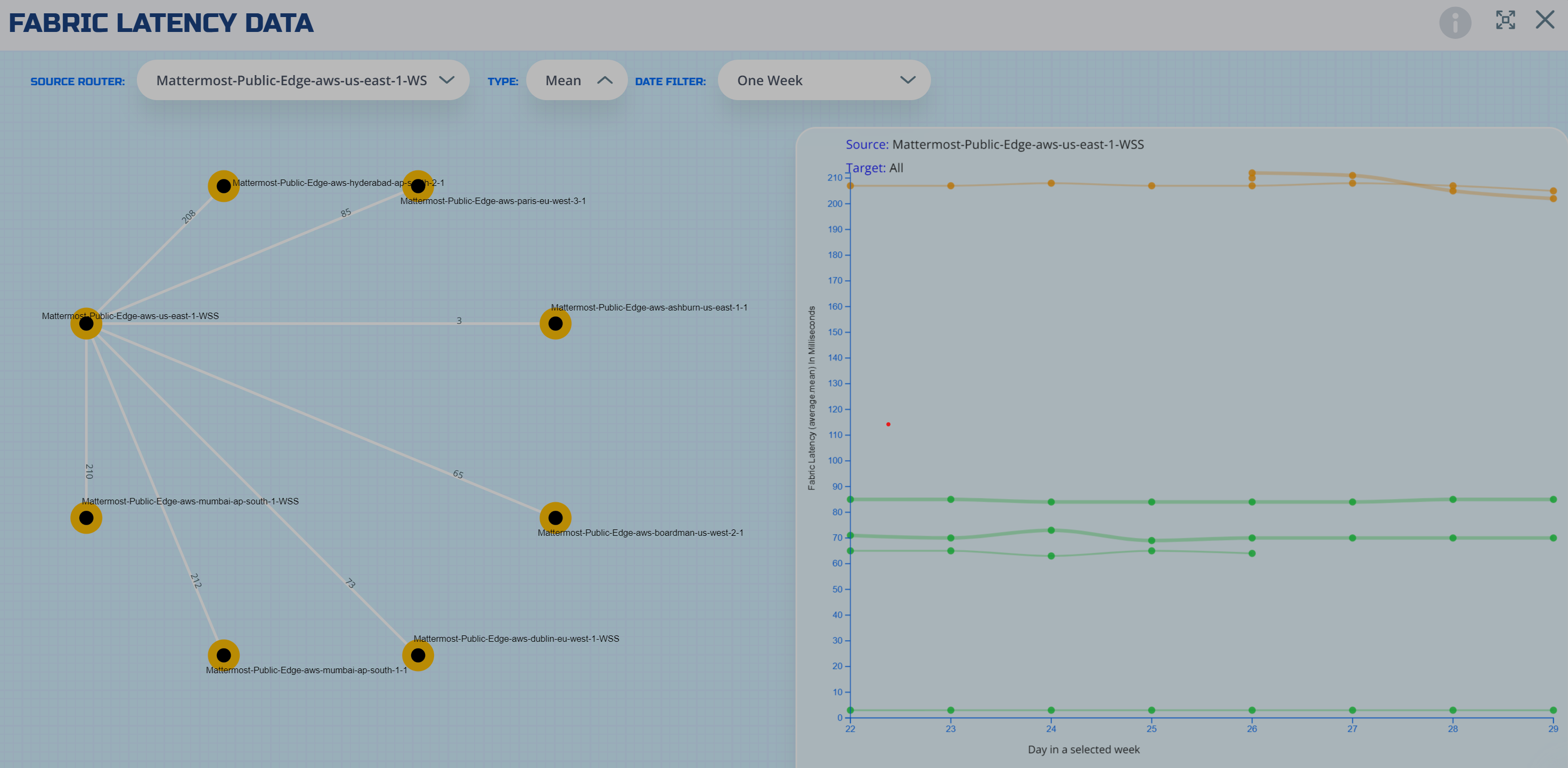Click the Mattermost-Public-Edge-aws-boardman-us-west-2-1 label
Viewport: 1568px width, 768px height.
click(640, 533)
